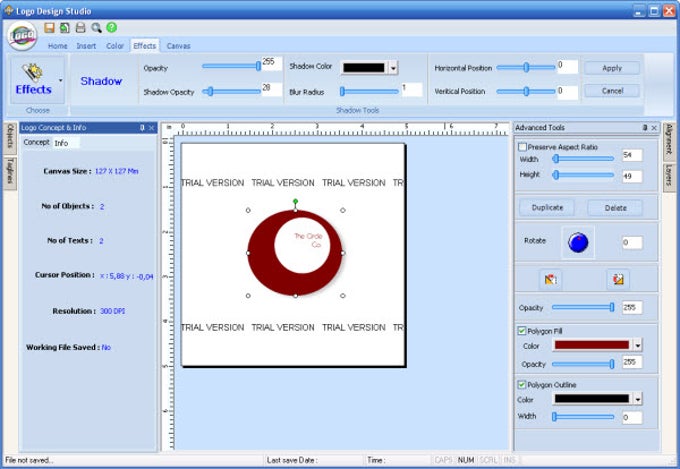The width and height of the screenshot is (680, 469).
Task: Open the Polygon Fill color dropdown arrow
Action: (x=638, y=345)
